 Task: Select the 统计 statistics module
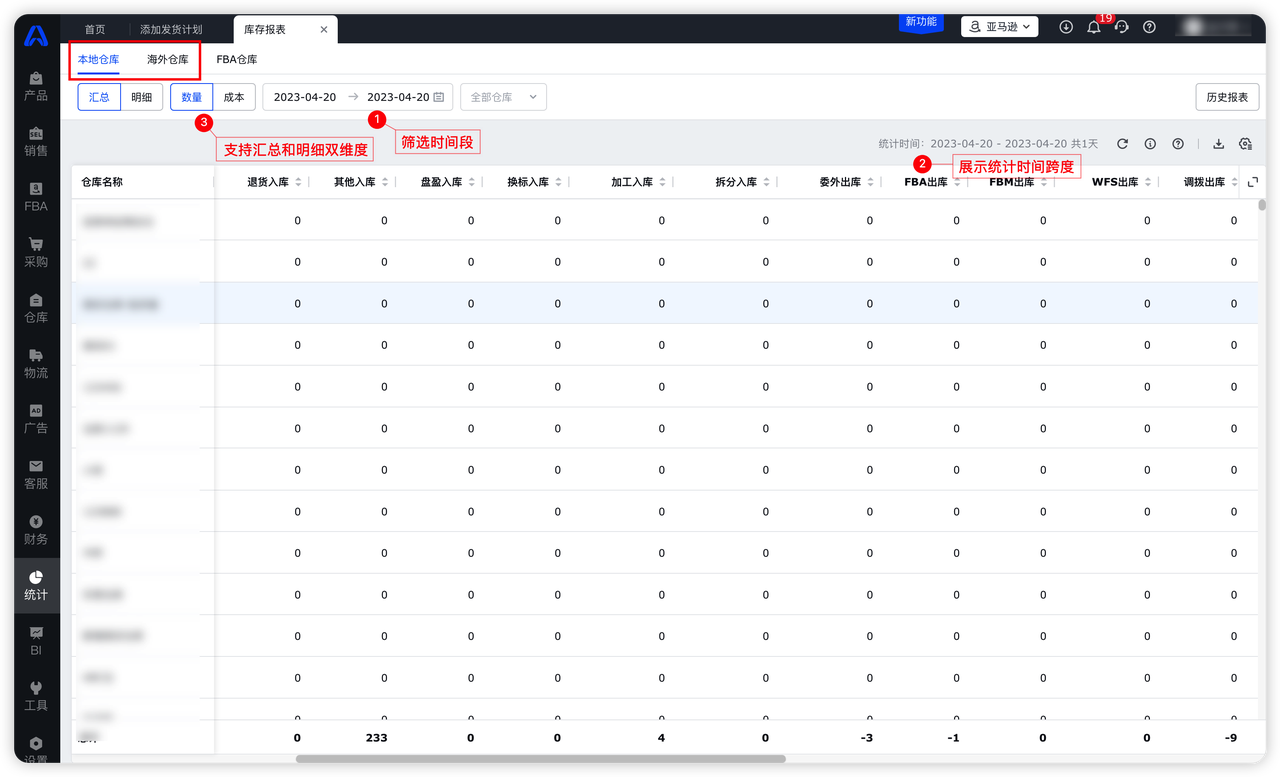(x=36, y=585)
